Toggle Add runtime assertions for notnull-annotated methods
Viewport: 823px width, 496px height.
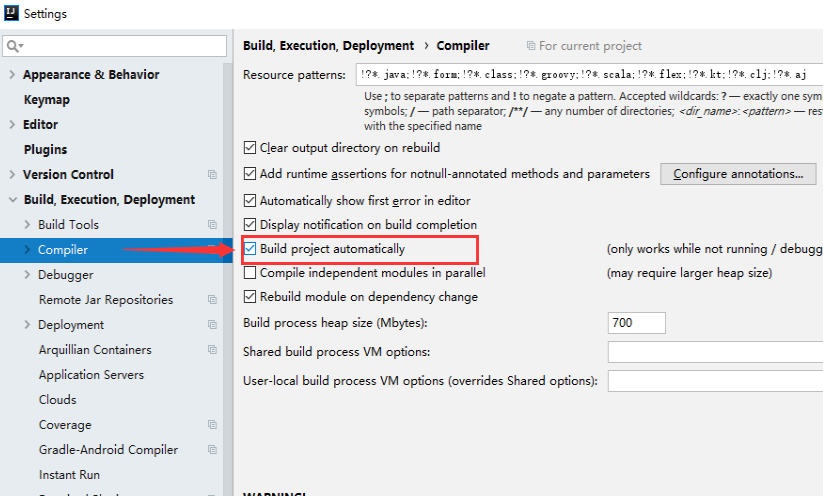click(250, 174)
